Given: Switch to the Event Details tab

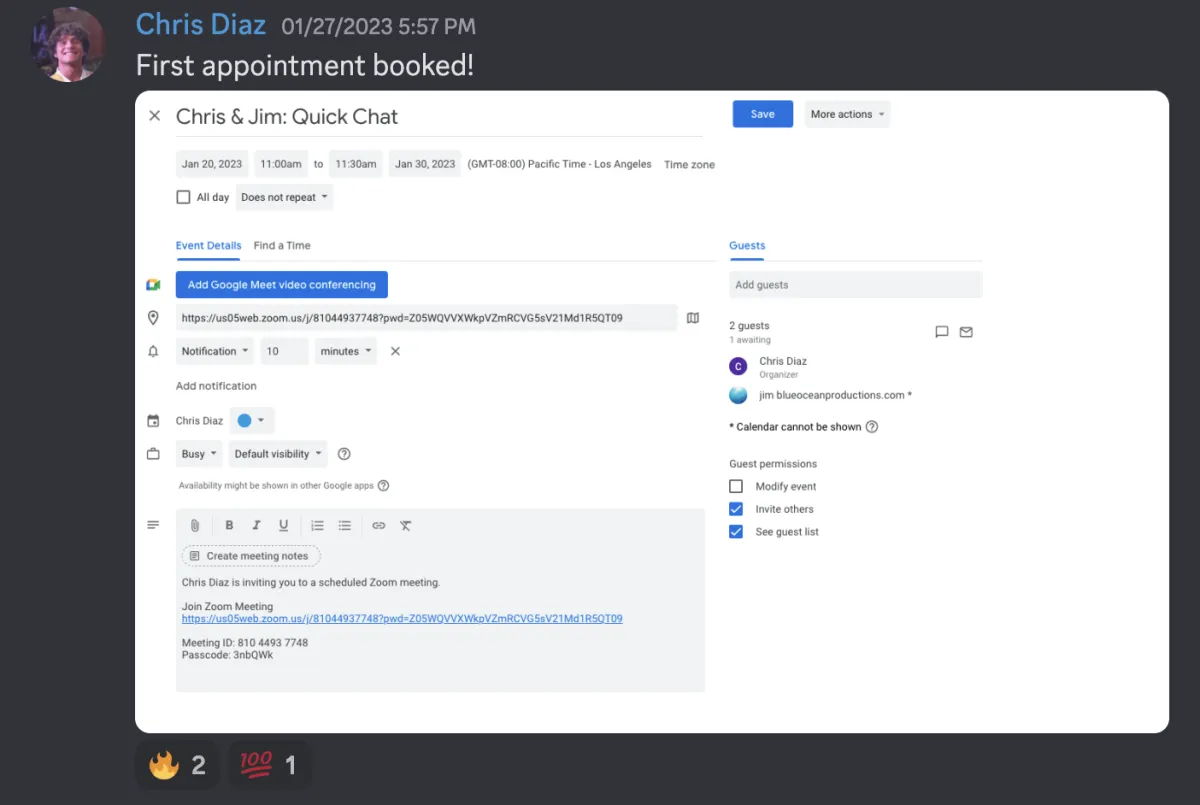Looking at the screenshot, I should [209, 246].
